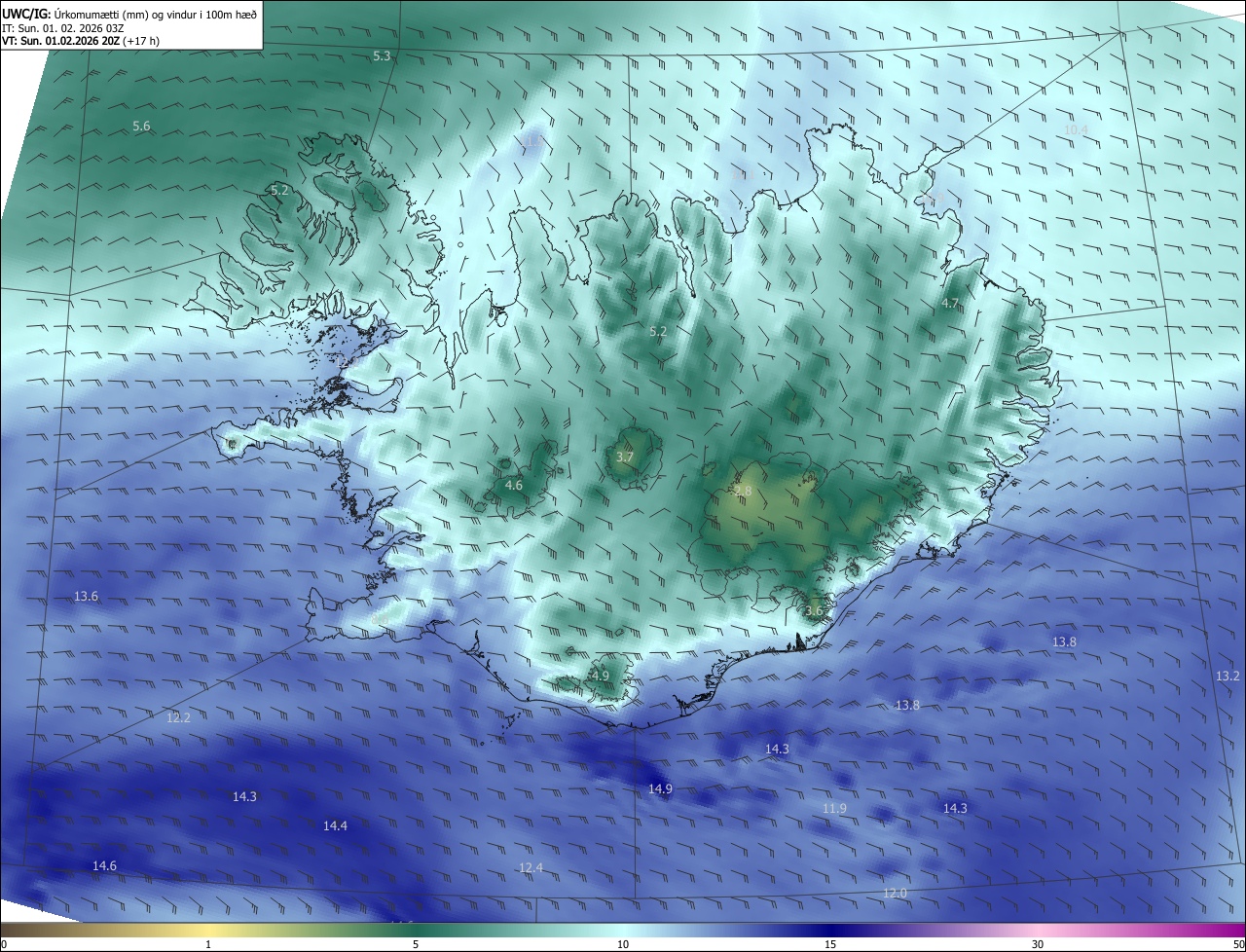Image resolution: width=1246 pixels, height=952 pixels.
Task: Click the 3.6 value label on the map
Action: (814, 611)
